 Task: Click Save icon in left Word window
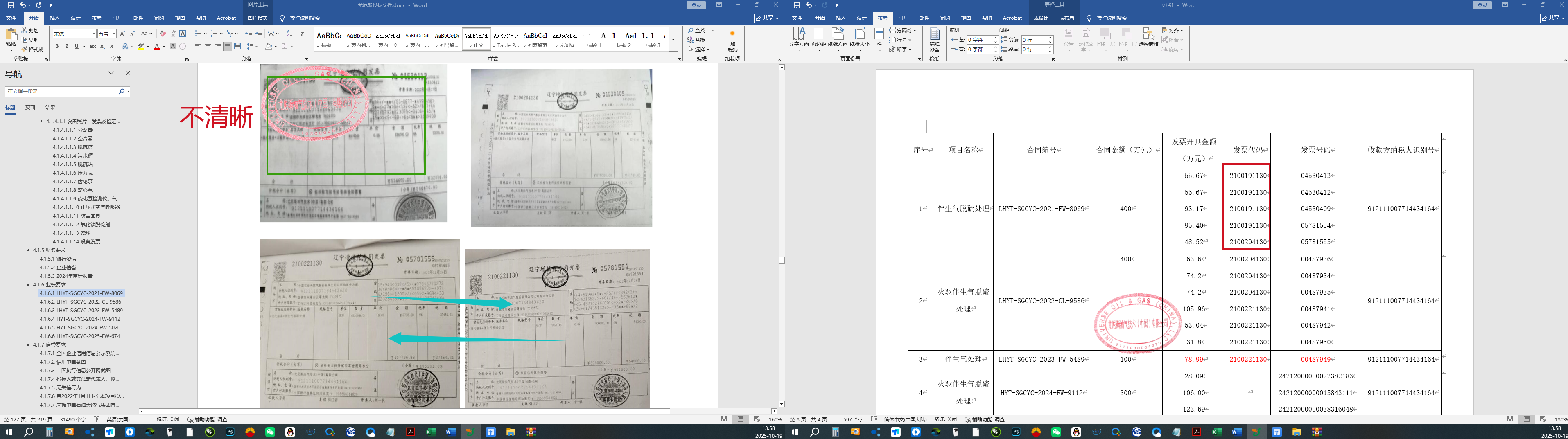click(x=11, y=5)
